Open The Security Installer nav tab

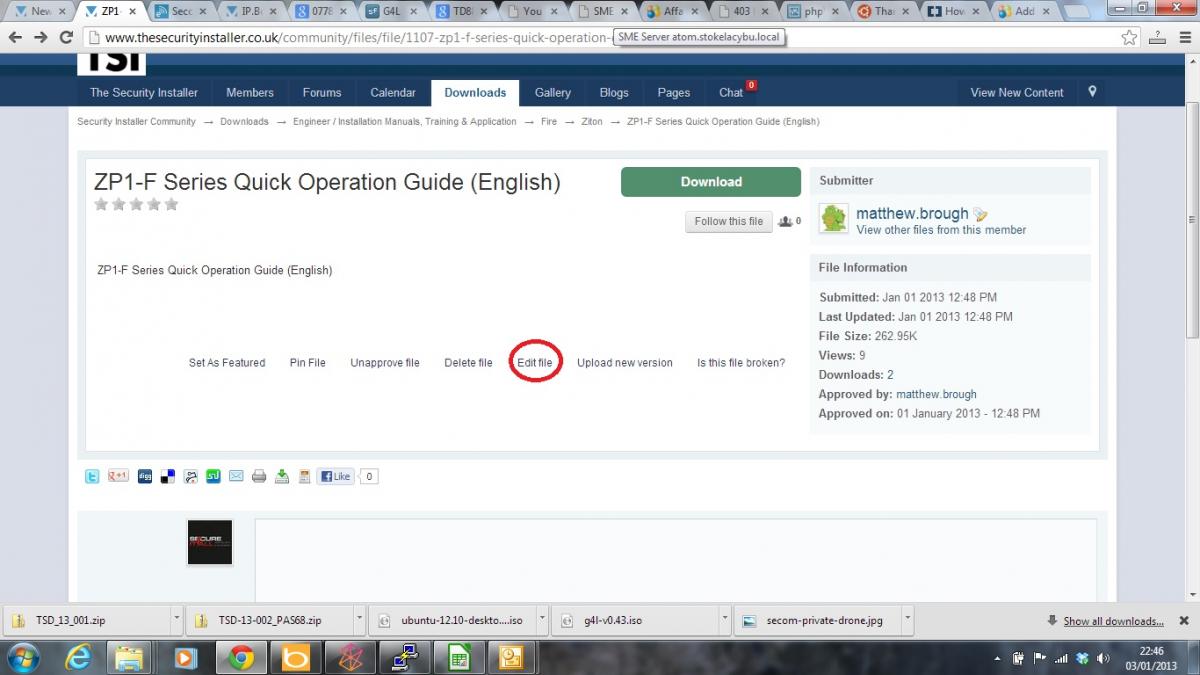coord(144,92)
